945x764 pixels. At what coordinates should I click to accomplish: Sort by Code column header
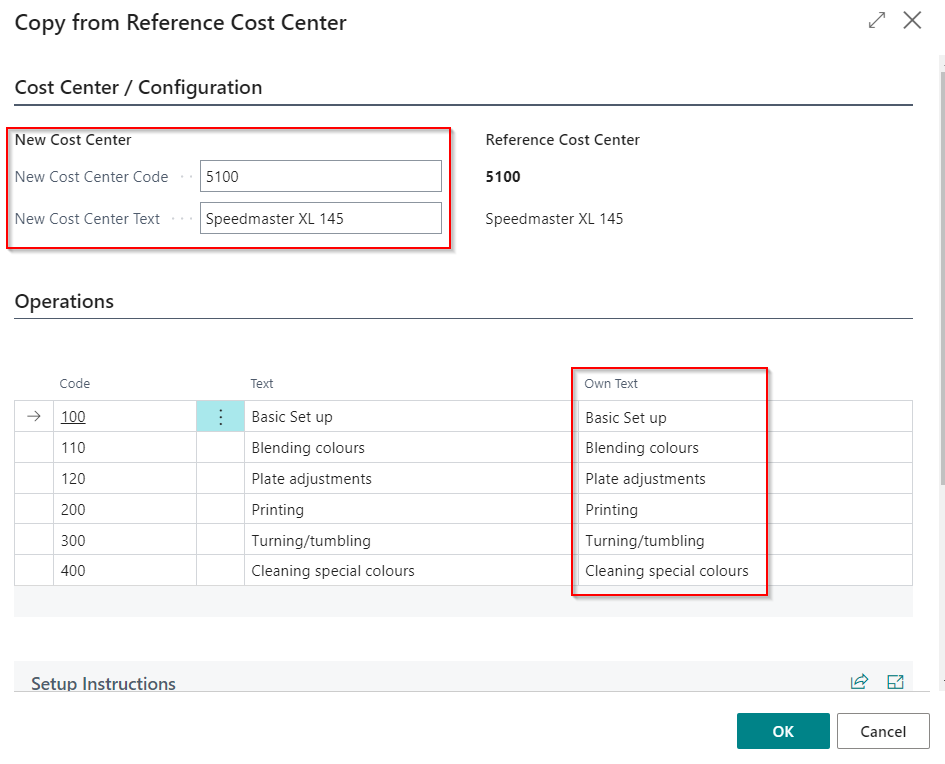(x=75, y=383)
